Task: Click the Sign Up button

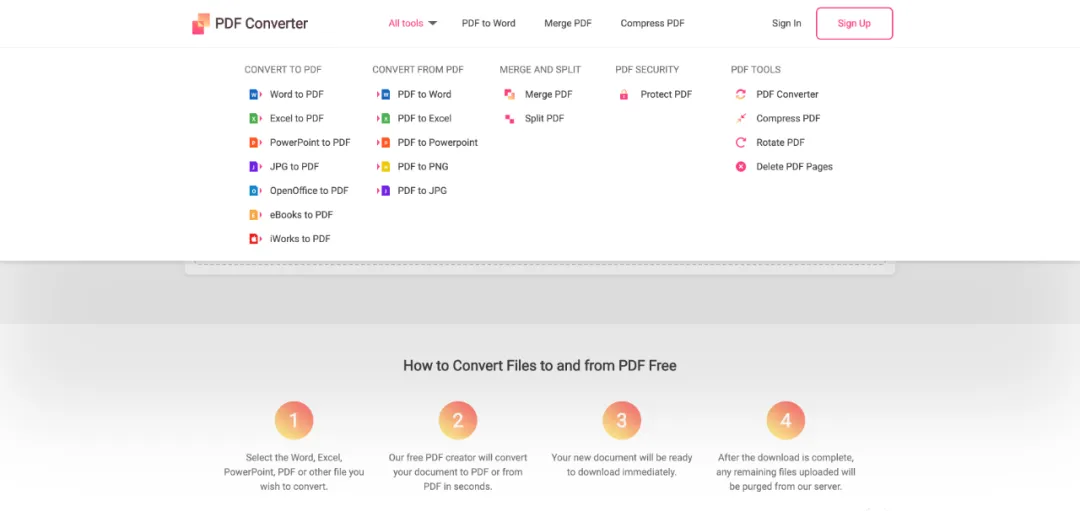Action: point(854,23)
